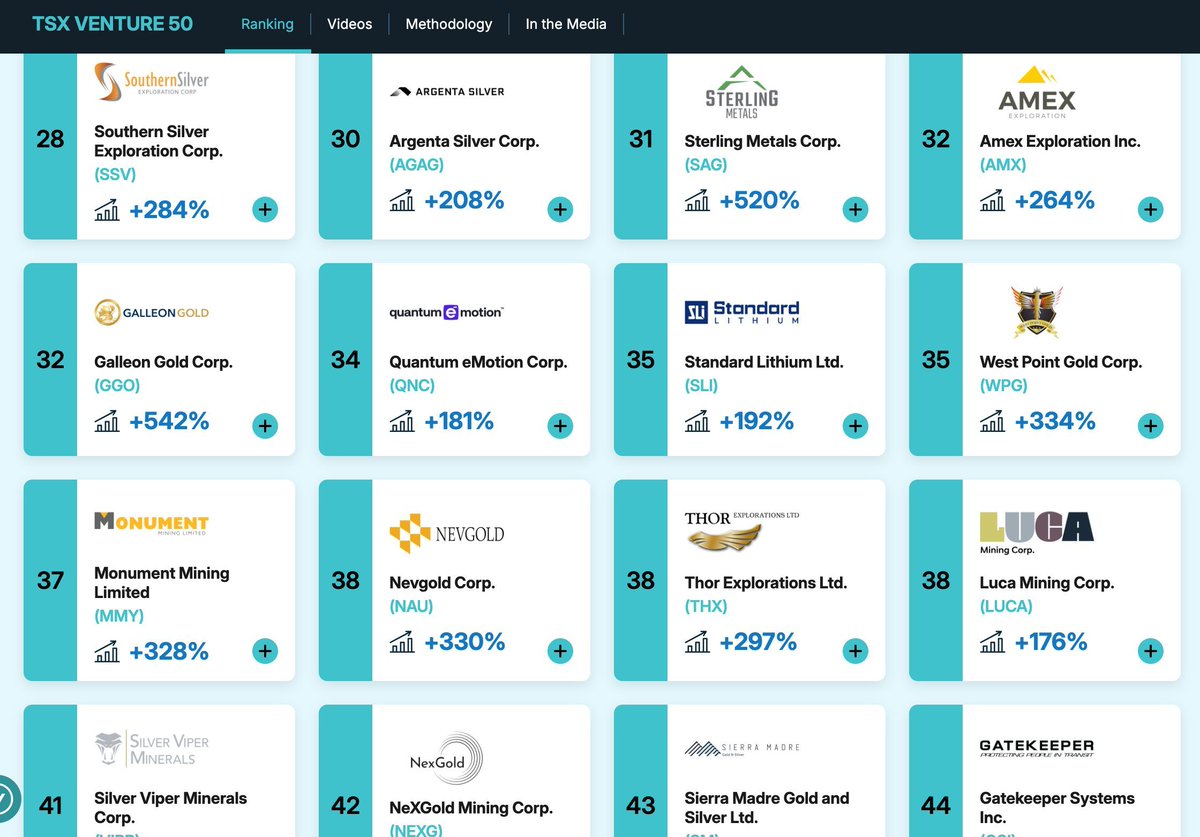Click the West Point Gold crest logo
Viewport: 1200px width, 837px height.
(x=1037, y=313)
